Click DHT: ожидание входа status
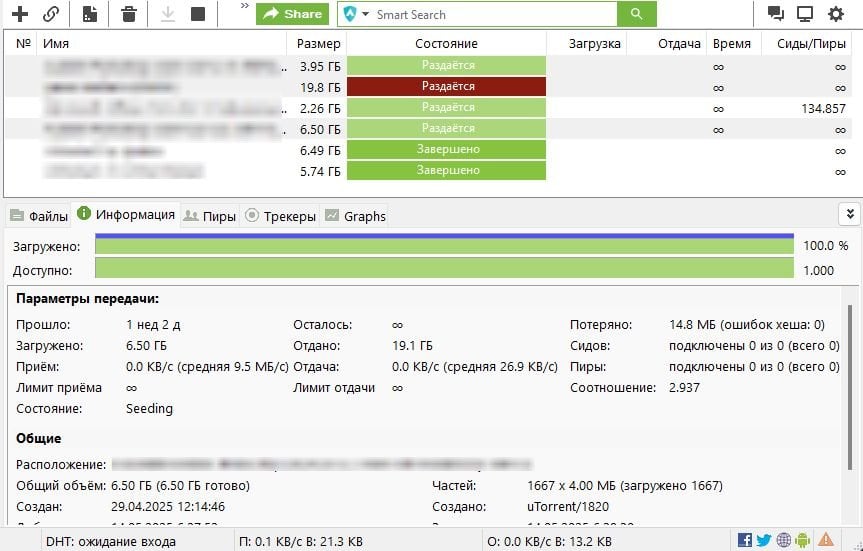The height and width of the screenshot is (551, 863). (111, 542)
